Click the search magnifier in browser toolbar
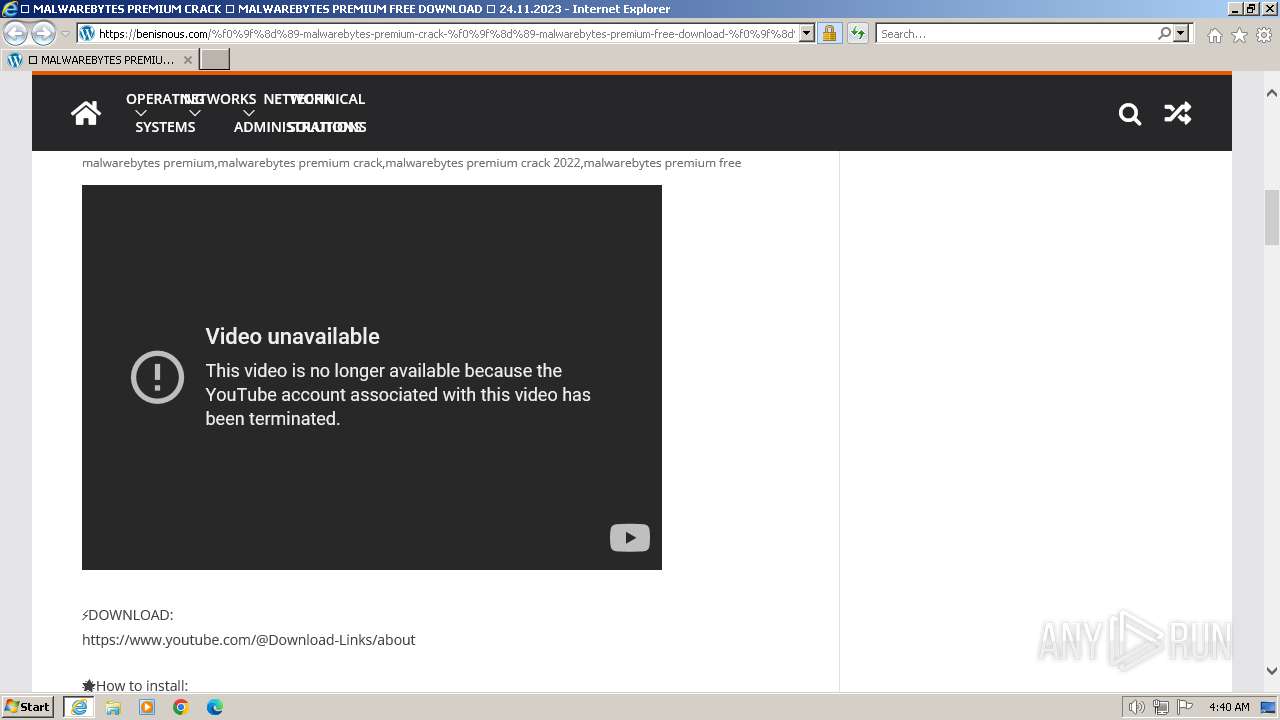The image size is (1280, 720). 1164,33
